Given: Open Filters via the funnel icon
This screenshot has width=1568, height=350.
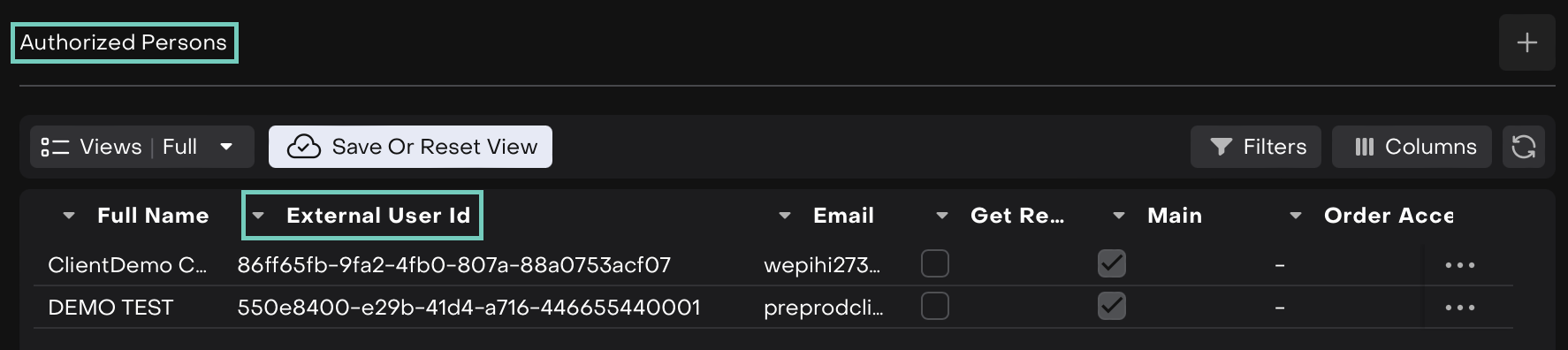Looking at the screenshot, I should pos(1221,147).
